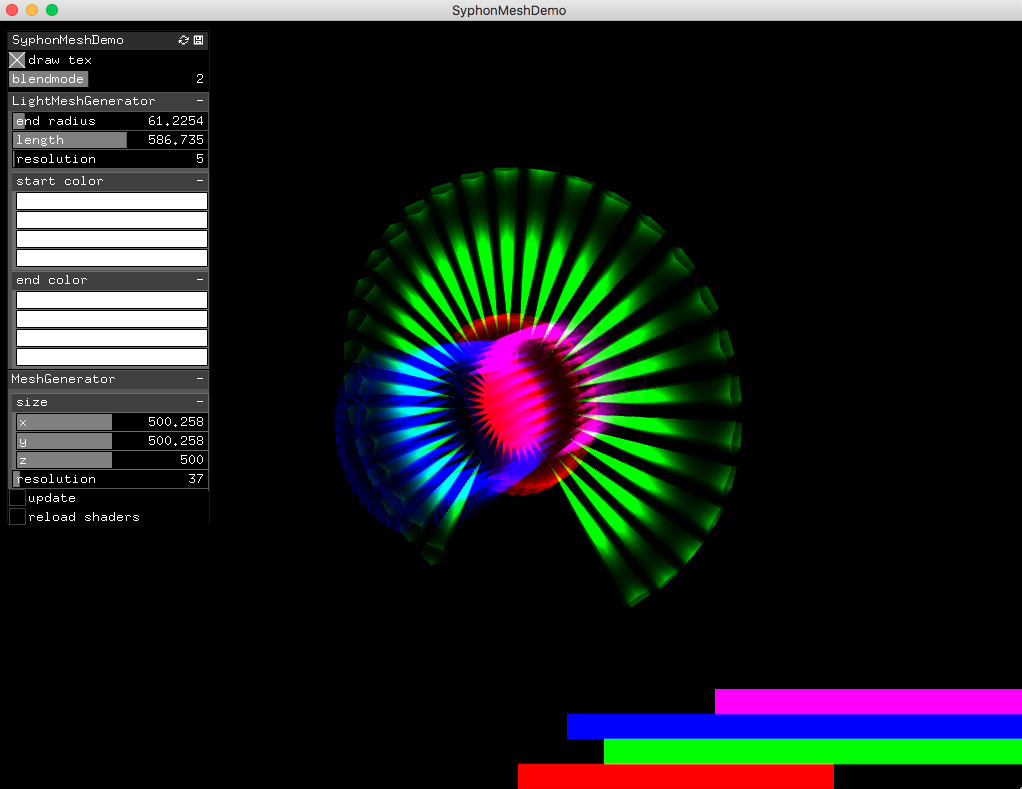This screenshot has width=1022, height=789.
Task: Enable the 'update' checkbox
Action: pyautogui.click(x=16, y=497)
